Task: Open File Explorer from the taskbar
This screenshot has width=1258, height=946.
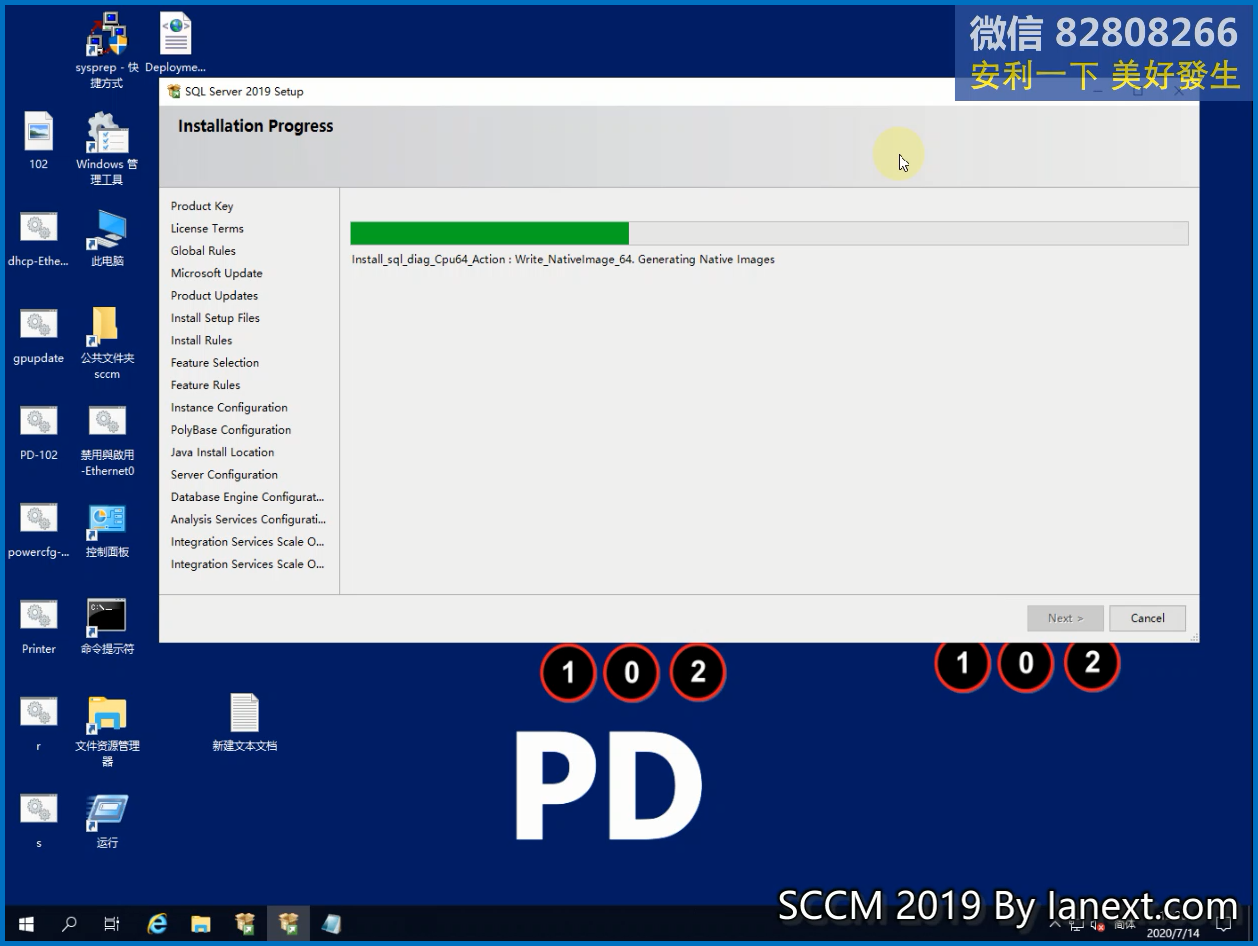Action: coord(201,924)
